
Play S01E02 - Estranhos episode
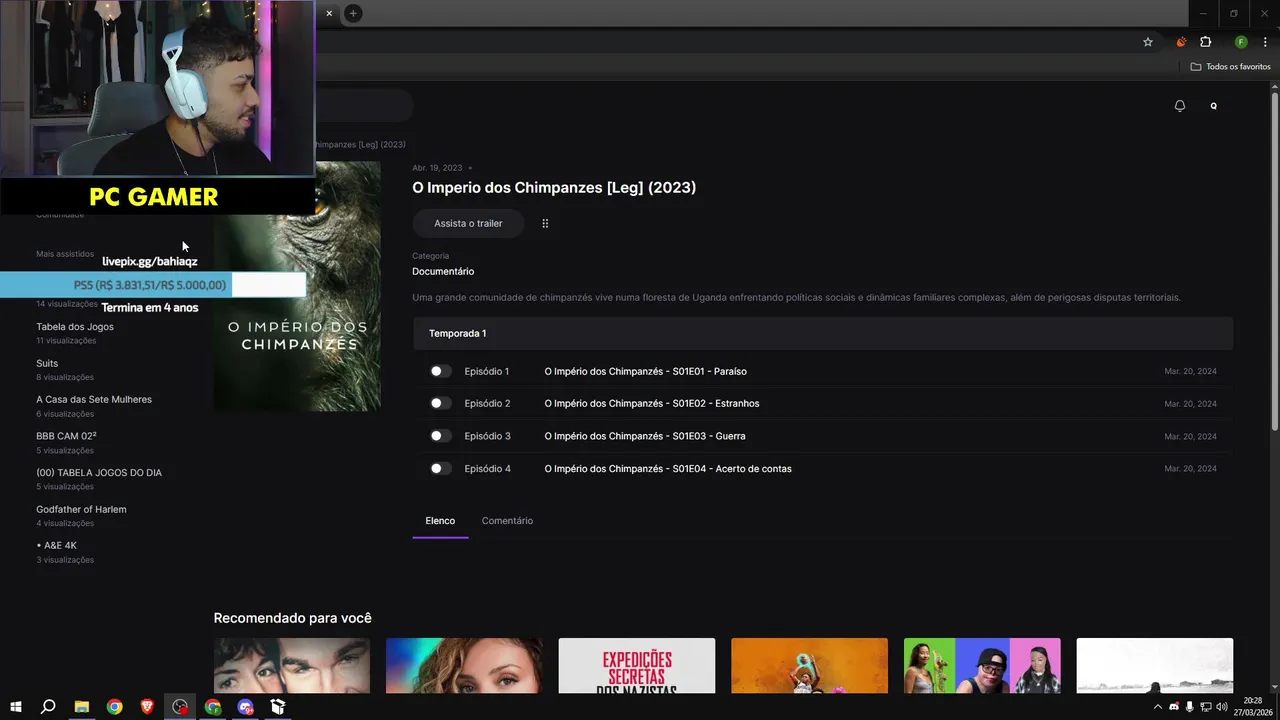point(652,403)
